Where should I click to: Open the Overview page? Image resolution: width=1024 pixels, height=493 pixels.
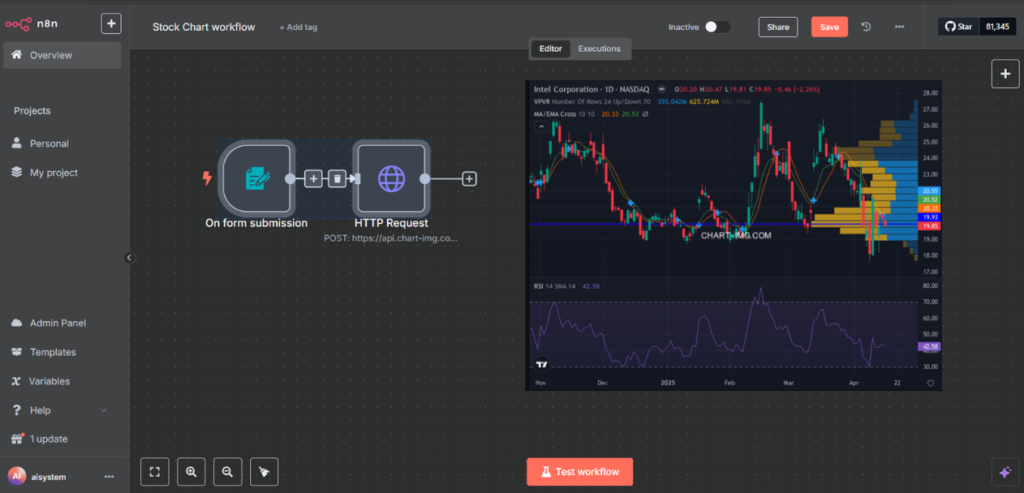[62, 55]
